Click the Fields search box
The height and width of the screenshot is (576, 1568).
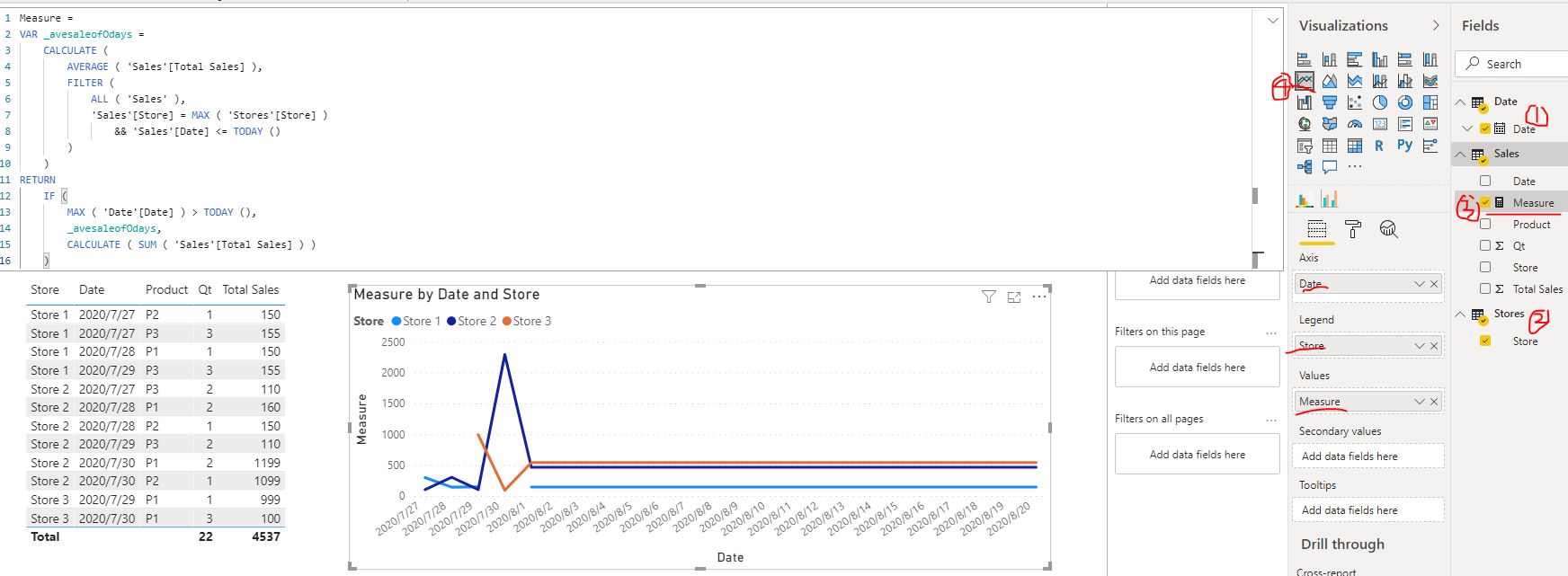[x=1511, y=64]
